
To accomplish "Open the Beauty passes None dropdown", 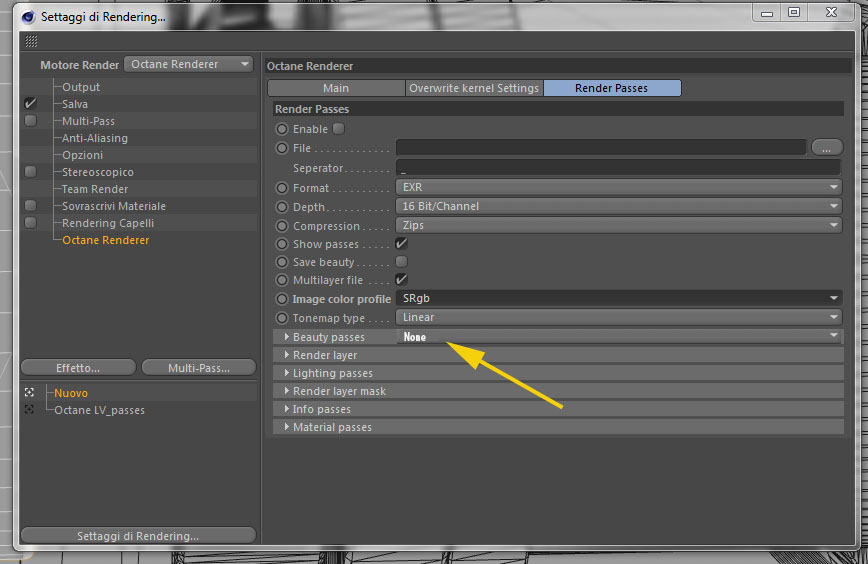I will click(619, 337).
